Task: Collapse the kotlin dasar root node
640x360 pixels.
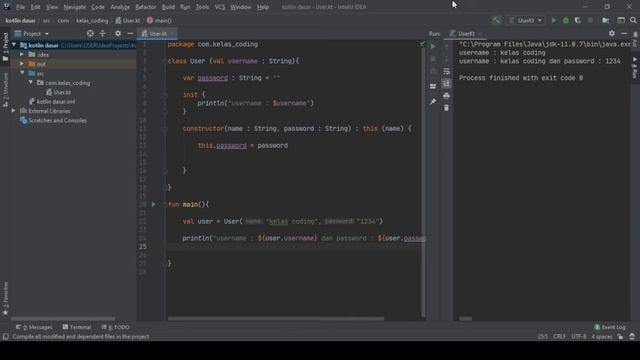Action: (14, 45)
